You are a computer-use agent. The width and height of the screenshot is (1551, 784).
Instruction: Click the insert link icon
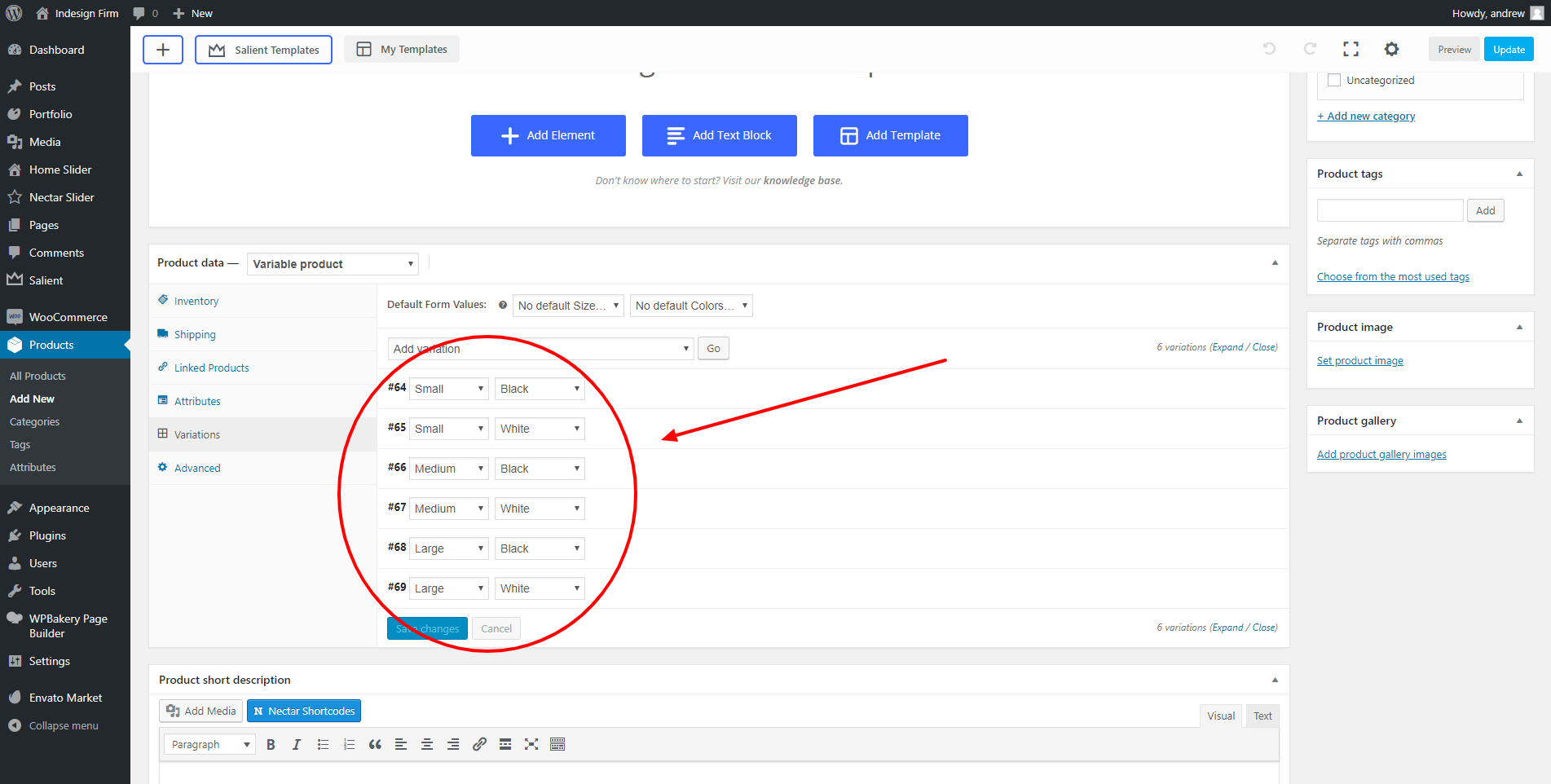click(x=479, y=744)
